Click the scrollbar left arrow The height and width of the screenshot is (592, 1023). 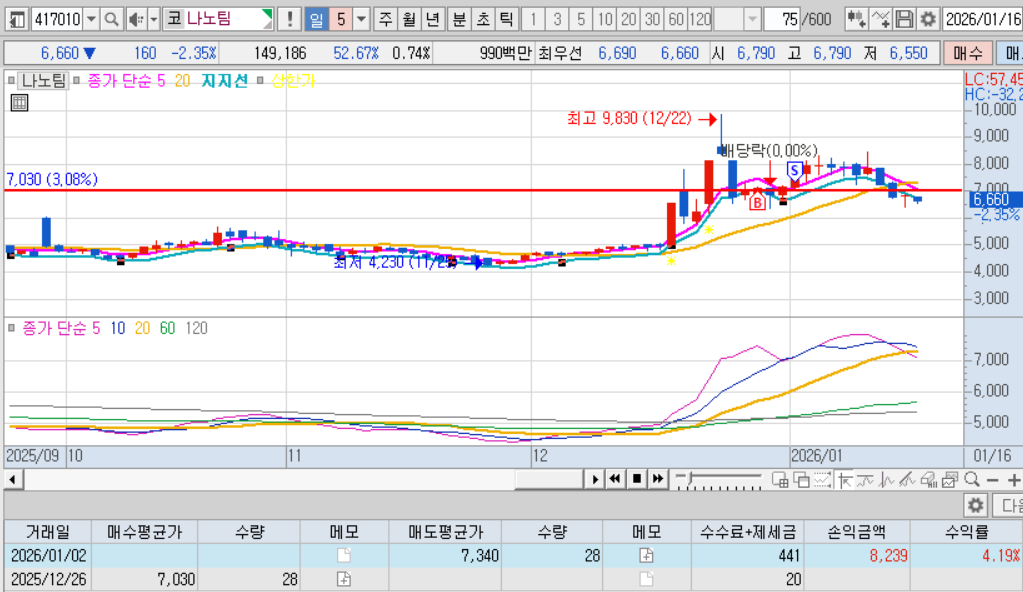click(12, 480)
